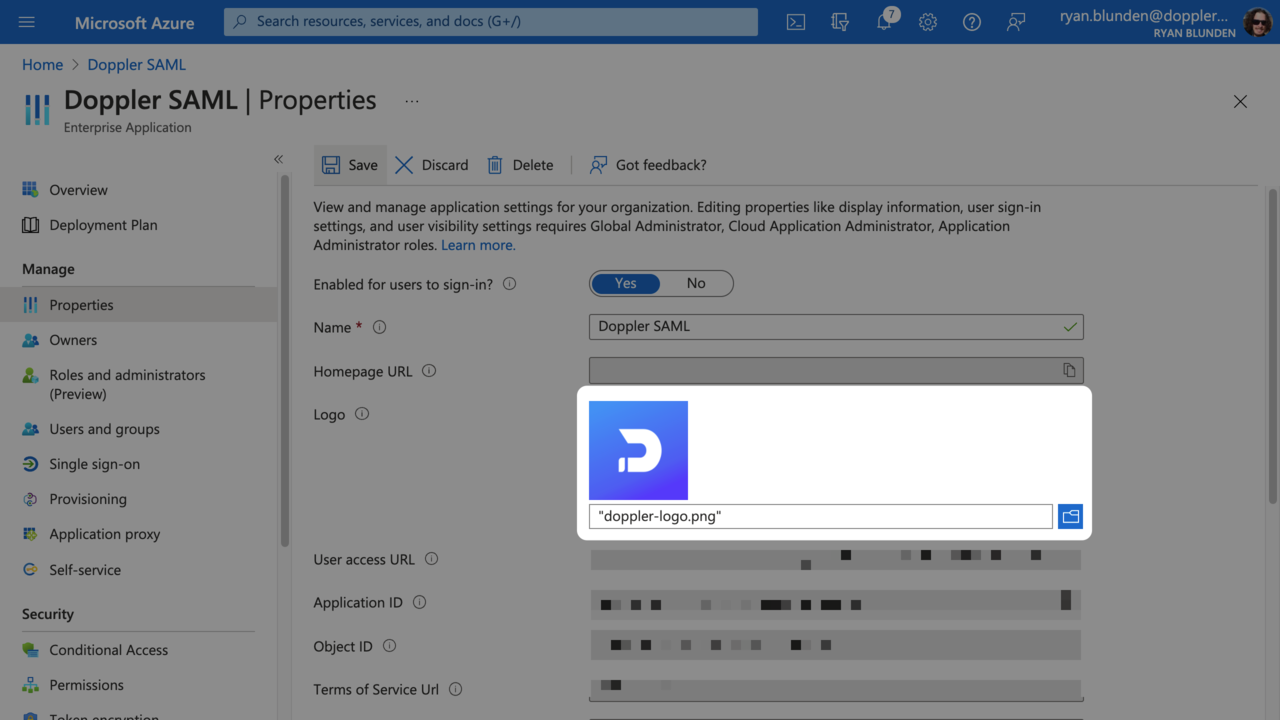Show info for Enabled for users to sign-in
The image size is (1280, 720).
click(x=510, y=284)
